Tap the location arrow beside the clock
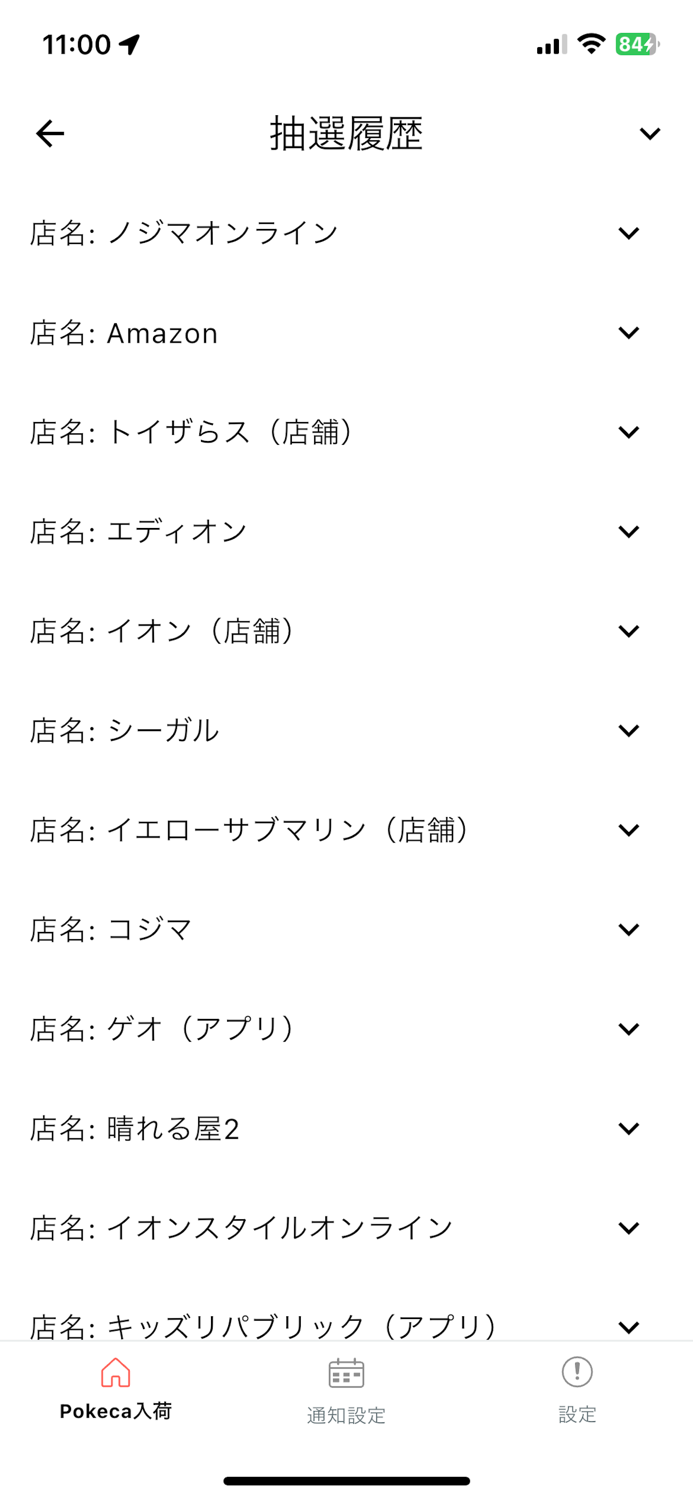Viewport: 693px width, 1500px height. (129, 43)
